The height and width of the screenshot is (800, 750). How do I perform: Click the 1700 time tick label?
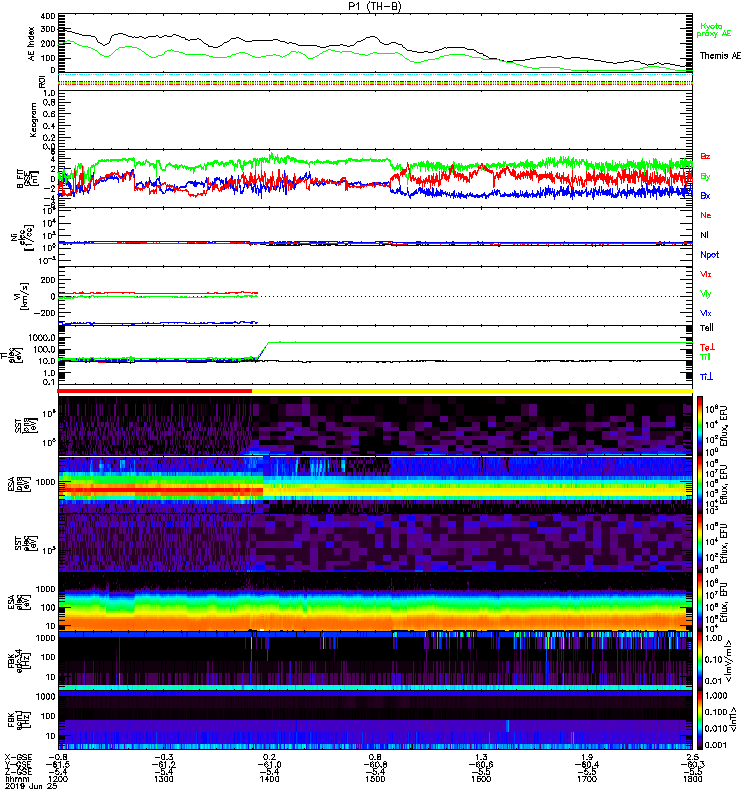[587, 779]
